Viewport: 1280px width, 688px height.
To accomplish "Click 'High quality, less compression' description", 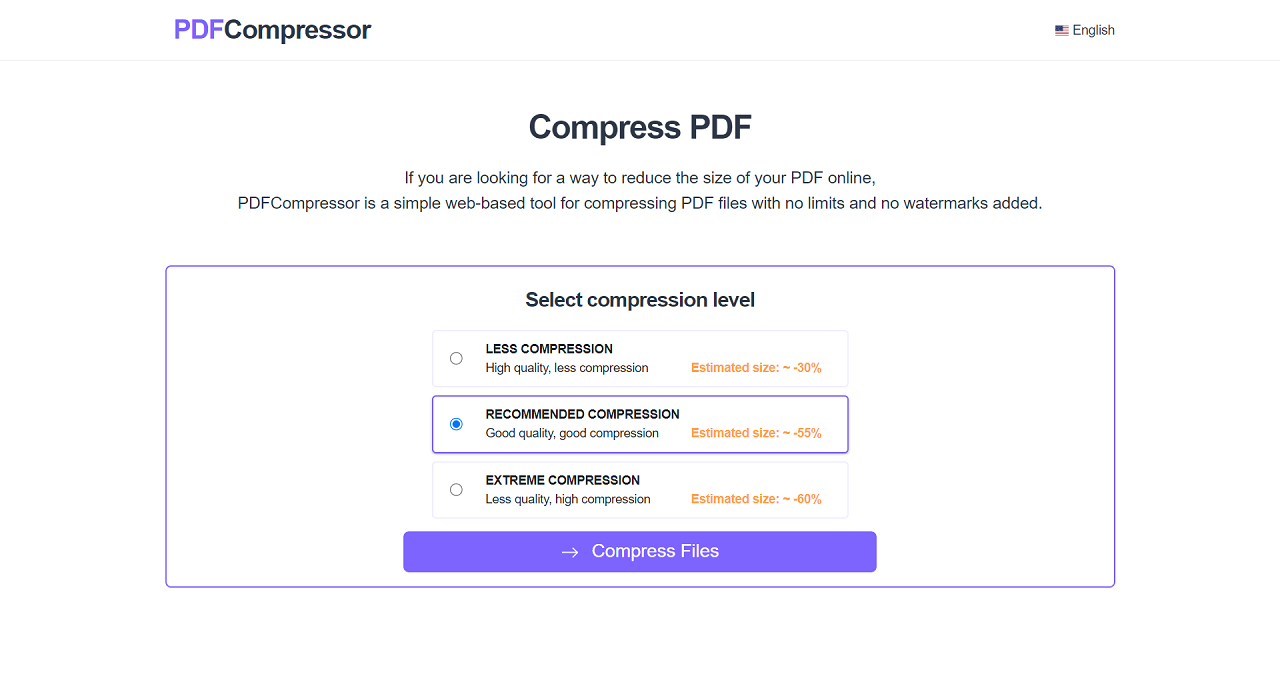I will coord(567,368).
